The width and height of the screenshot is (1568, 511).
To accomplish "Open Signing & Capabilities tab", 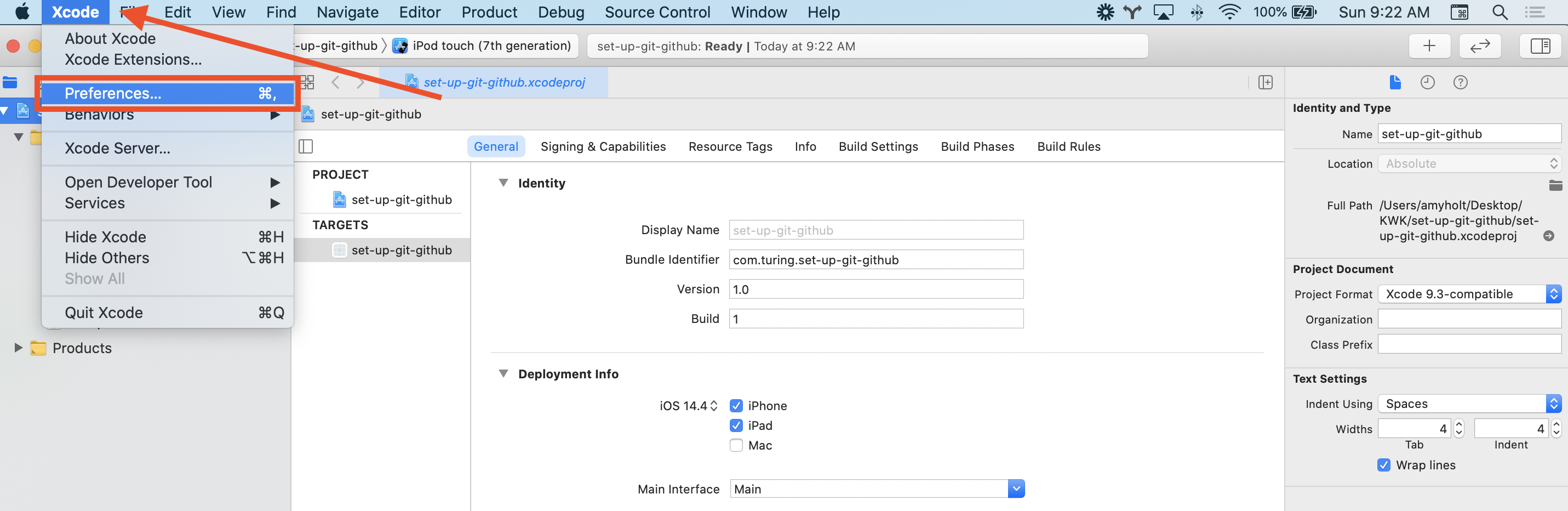I will [603, 146].
